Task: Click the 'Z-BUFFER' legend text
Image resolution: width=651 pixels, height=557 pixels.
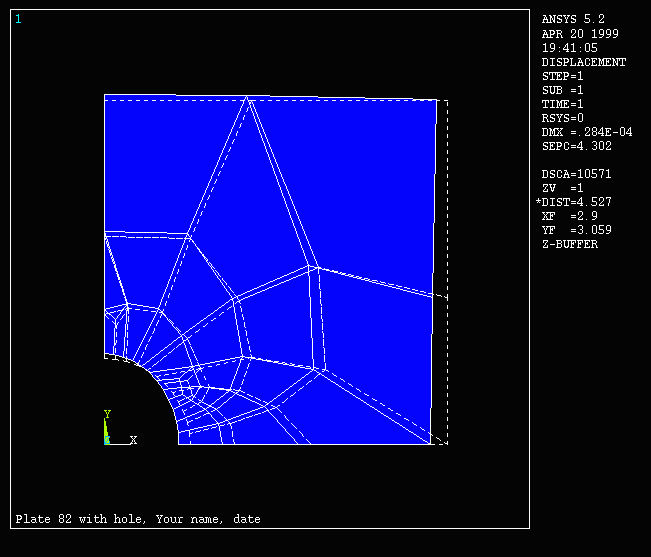Action: coord(570,244)
